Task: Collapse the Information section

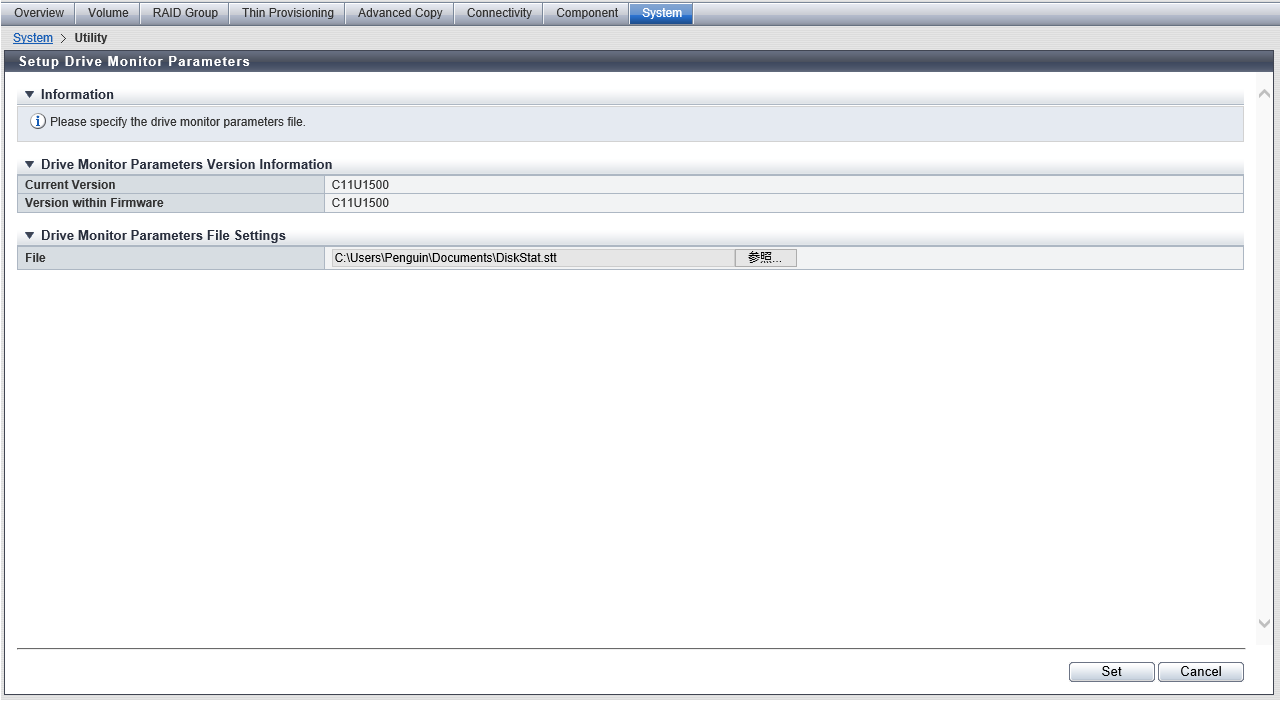Action: 29,95
